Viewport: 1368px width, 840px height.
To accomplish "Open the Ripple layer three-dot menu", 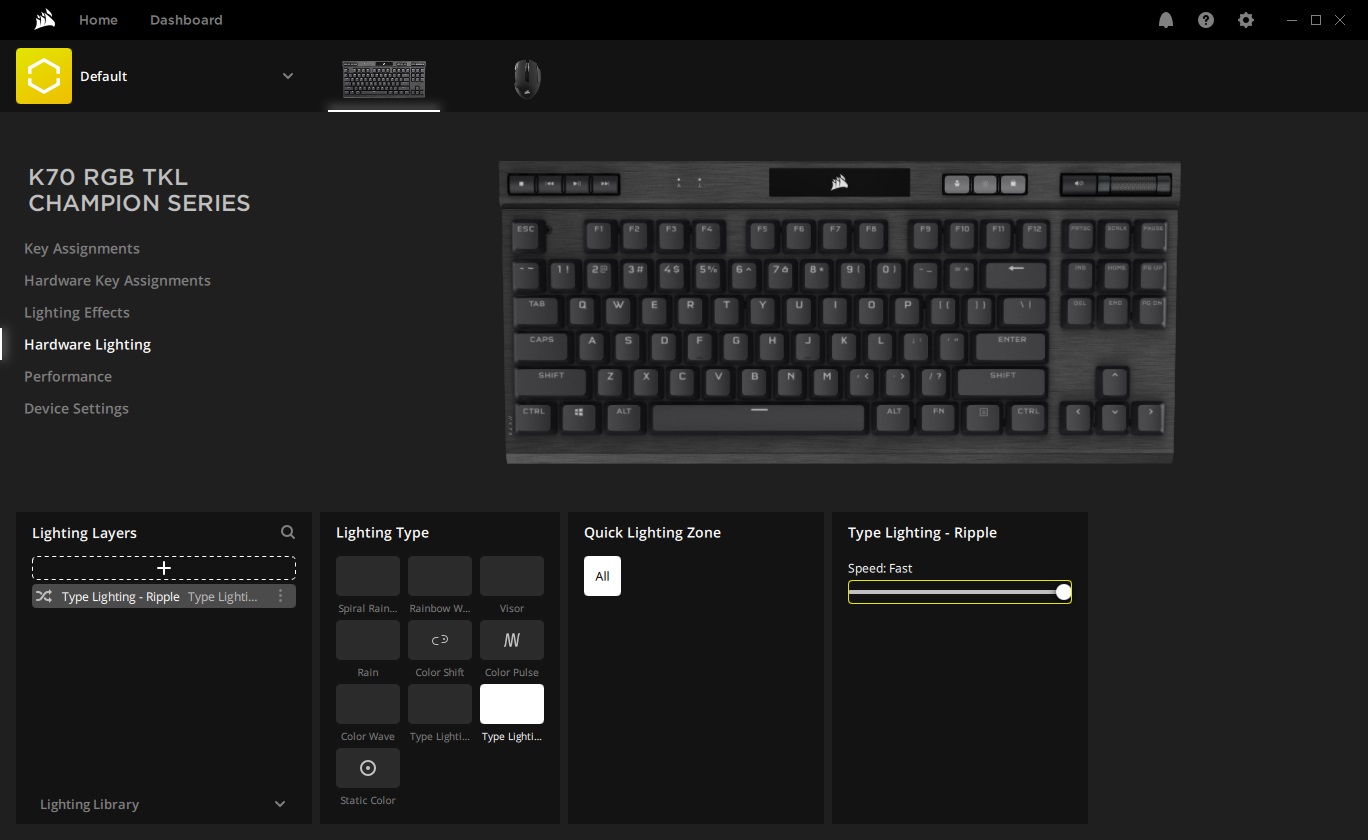I will click(280, 597).
